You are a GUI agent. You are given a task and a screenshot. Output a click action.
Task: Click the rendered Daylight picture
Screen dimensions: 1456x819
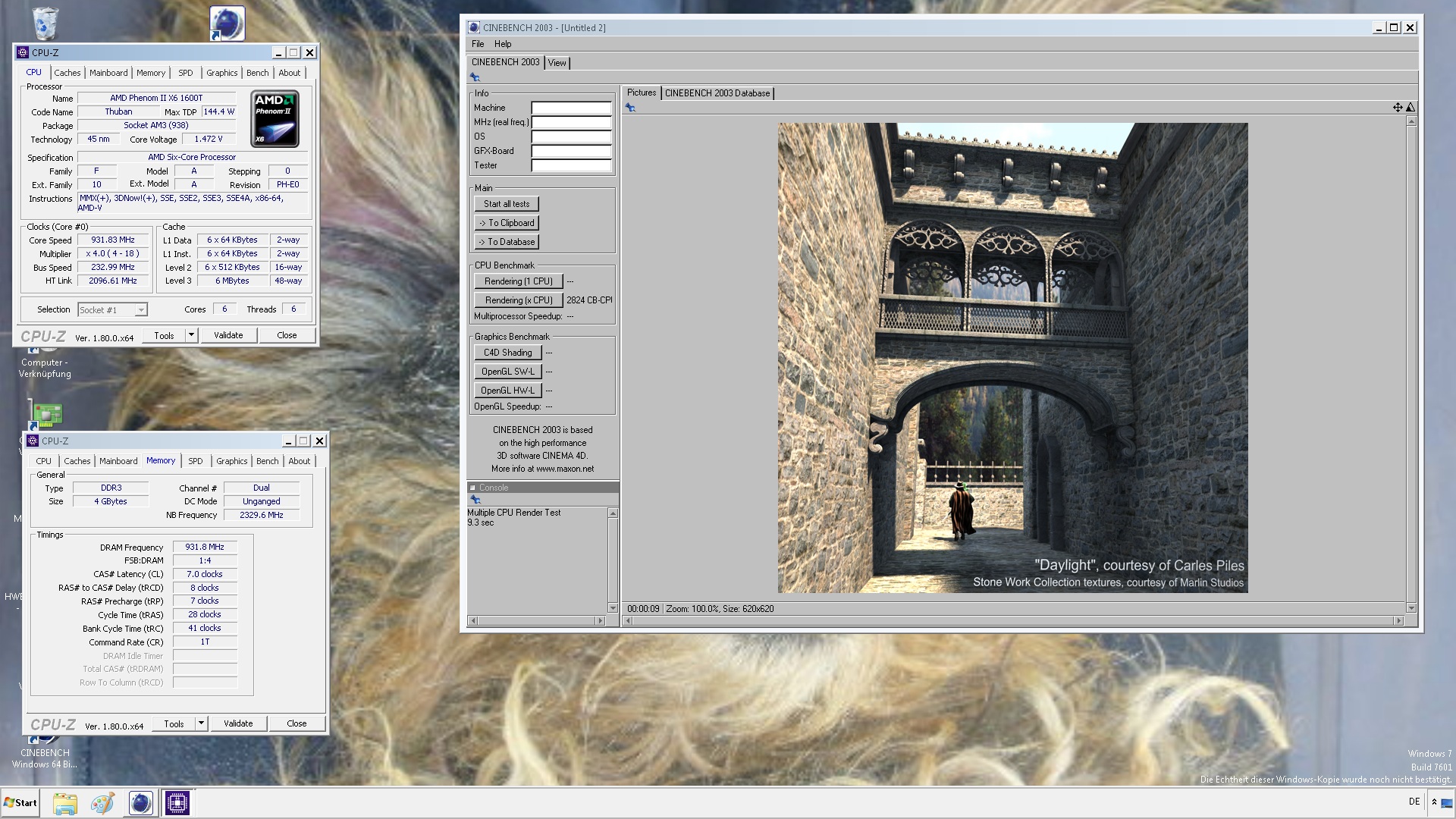1012,358
